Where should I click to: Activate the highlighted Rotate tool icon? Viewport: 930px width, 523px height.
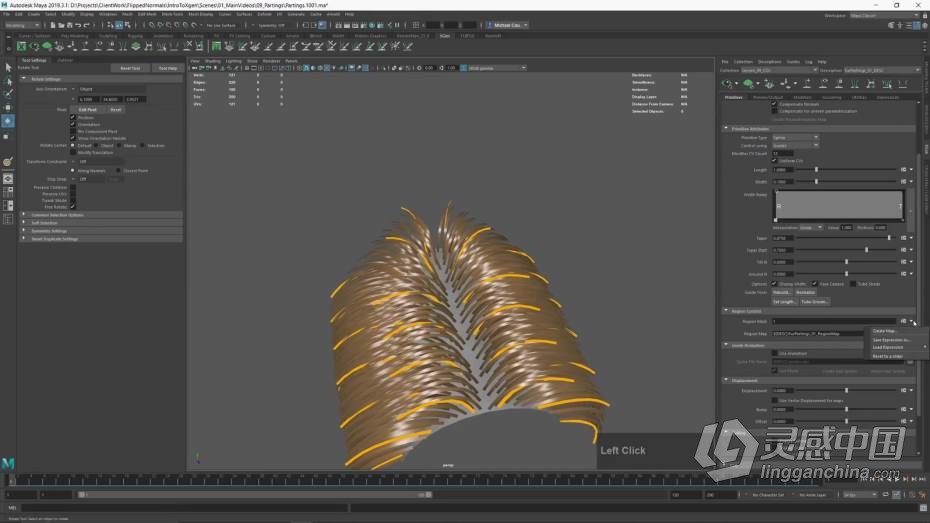click(7, 121)
